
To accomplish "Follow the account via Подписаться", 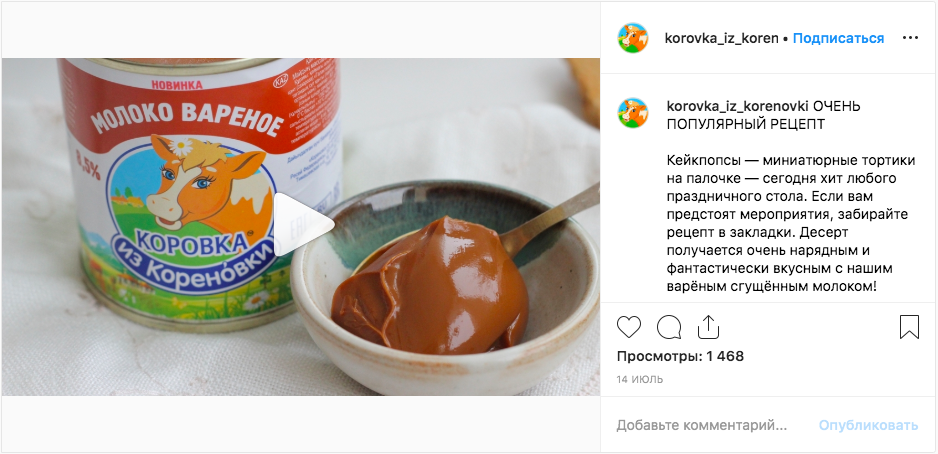I will coord(838,38).
